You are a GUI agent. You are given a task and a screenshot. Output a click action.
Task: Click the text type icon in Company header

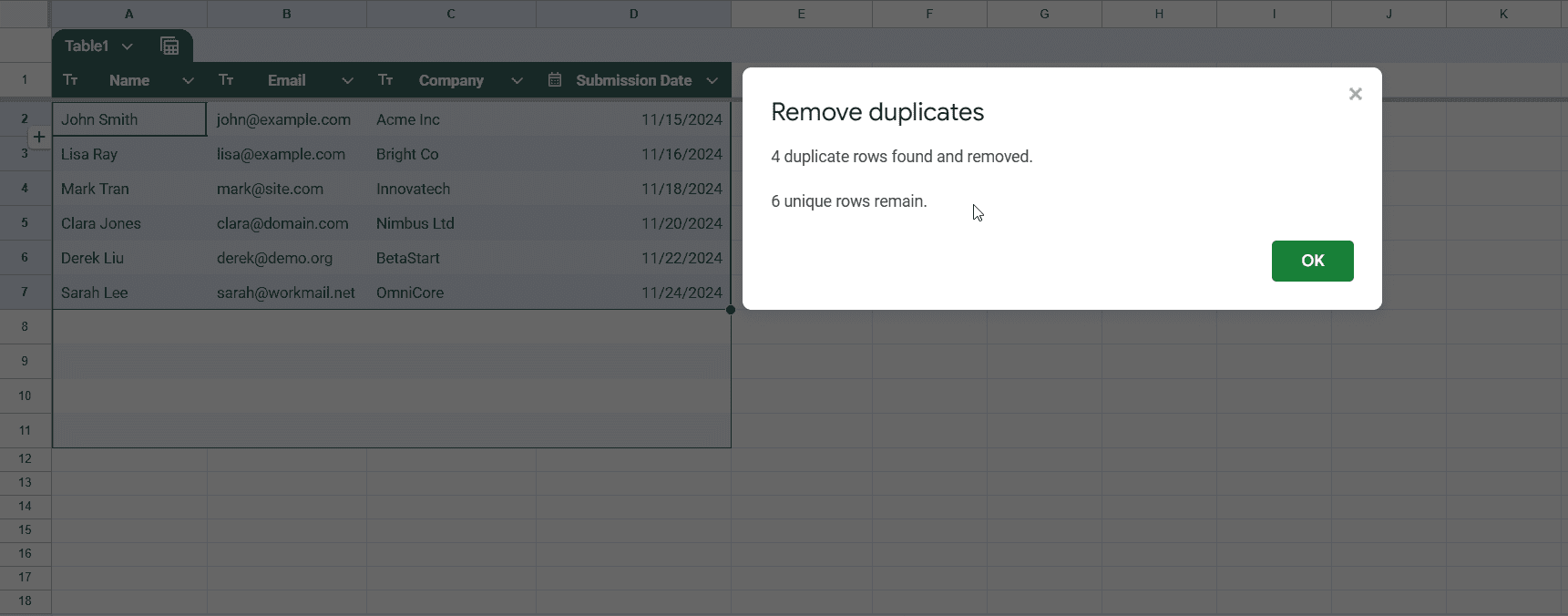(385, 80)
